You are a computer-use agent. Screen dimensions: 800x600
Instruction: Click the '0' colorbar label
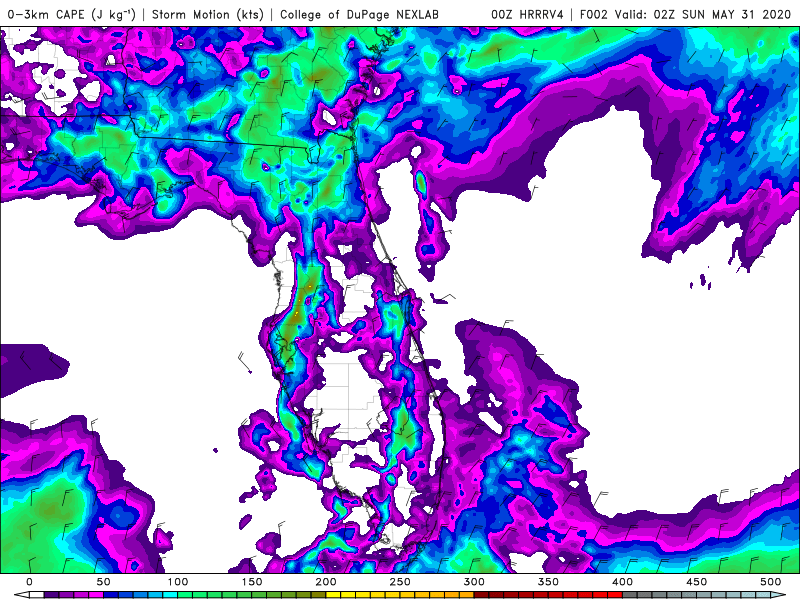[x=29, y=582]
